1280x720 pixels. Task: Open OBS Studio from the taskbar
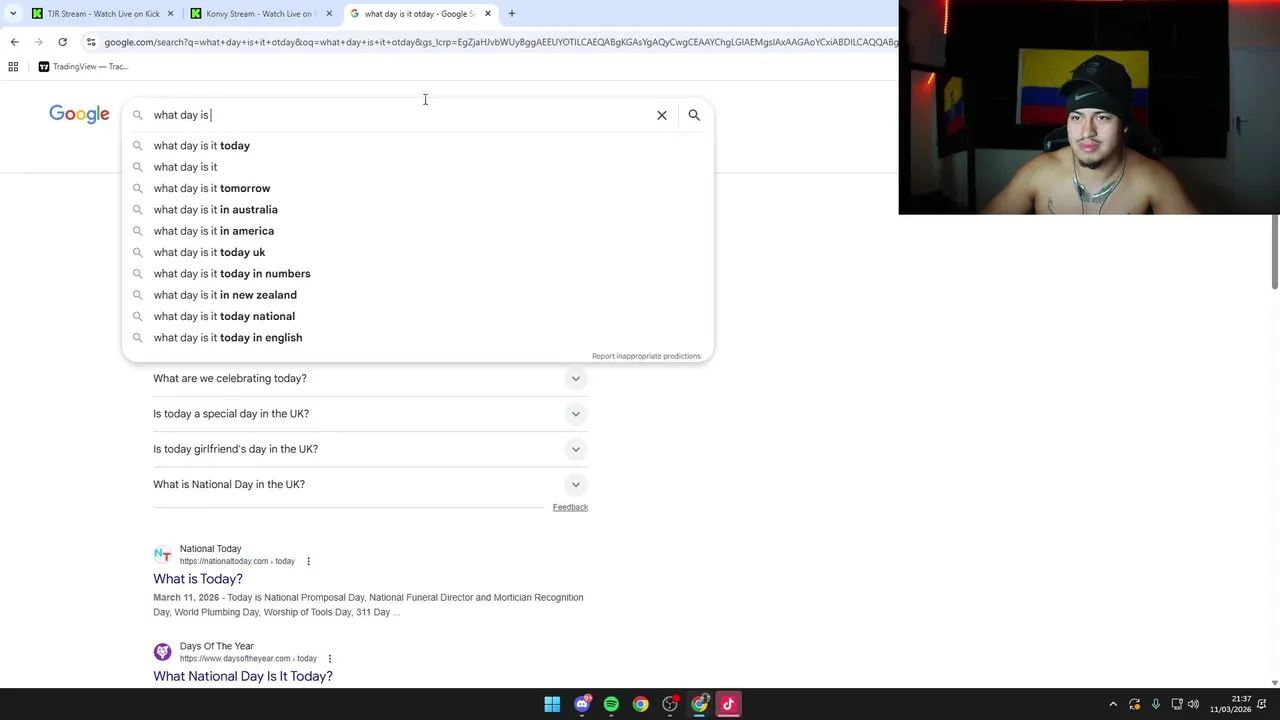click(670, 704)
